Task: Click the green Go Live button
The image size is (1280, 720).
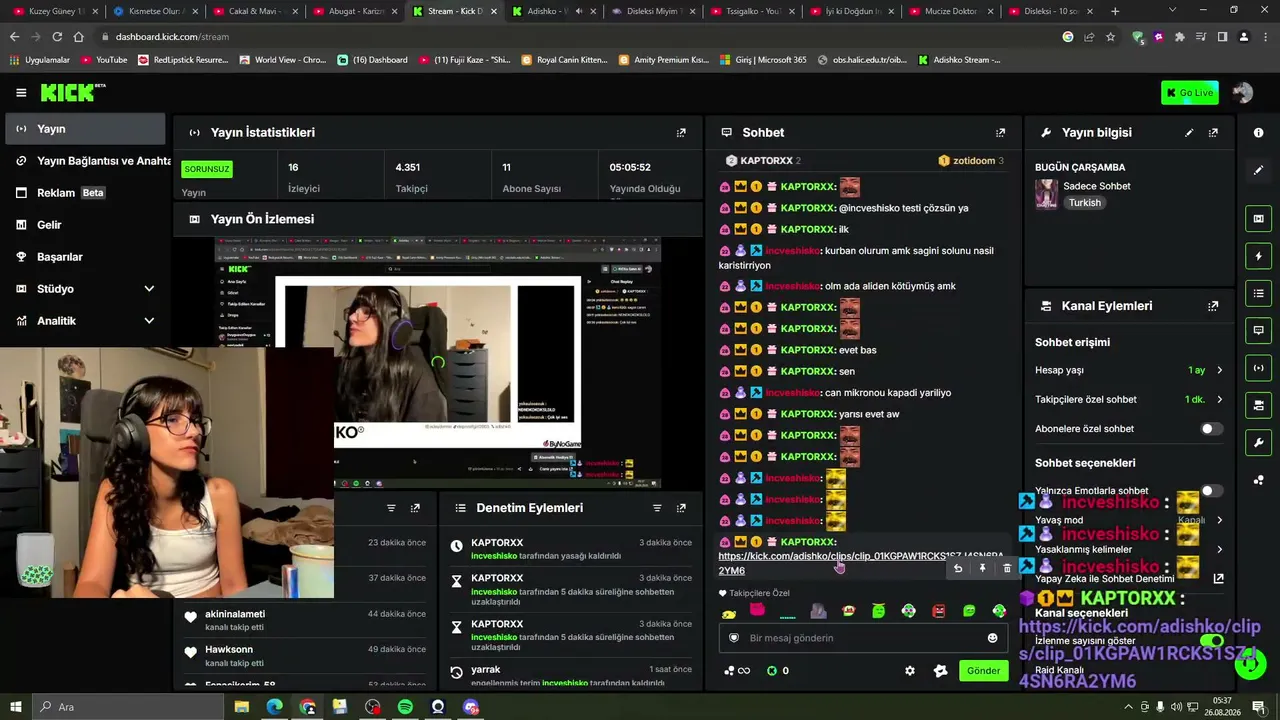Action: click(x=1190, y=93)
